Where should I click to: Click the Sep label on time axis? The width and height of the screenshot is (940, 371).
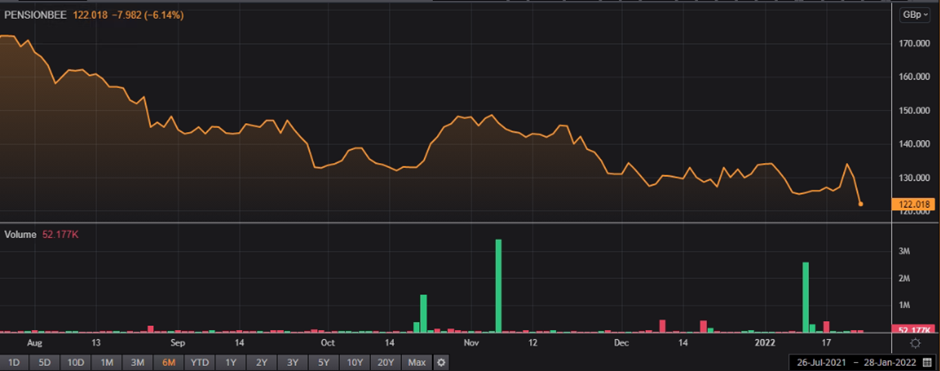coord(177,343)
